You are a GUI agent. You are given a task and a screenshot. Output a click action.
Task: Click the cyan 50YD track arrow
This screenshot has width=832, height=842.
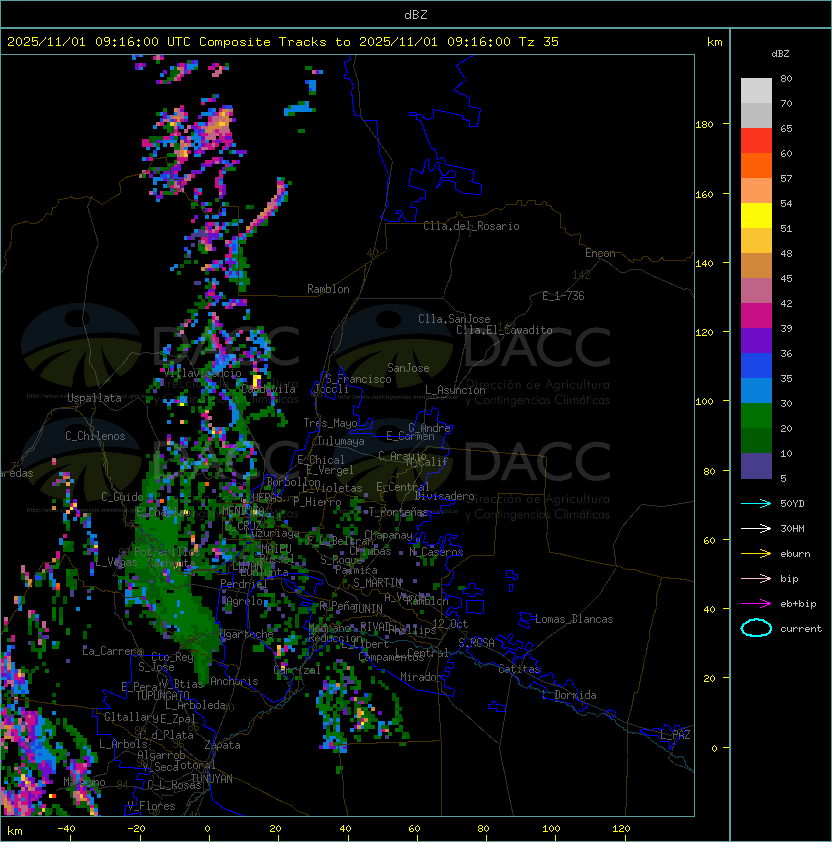click(756, 503)
